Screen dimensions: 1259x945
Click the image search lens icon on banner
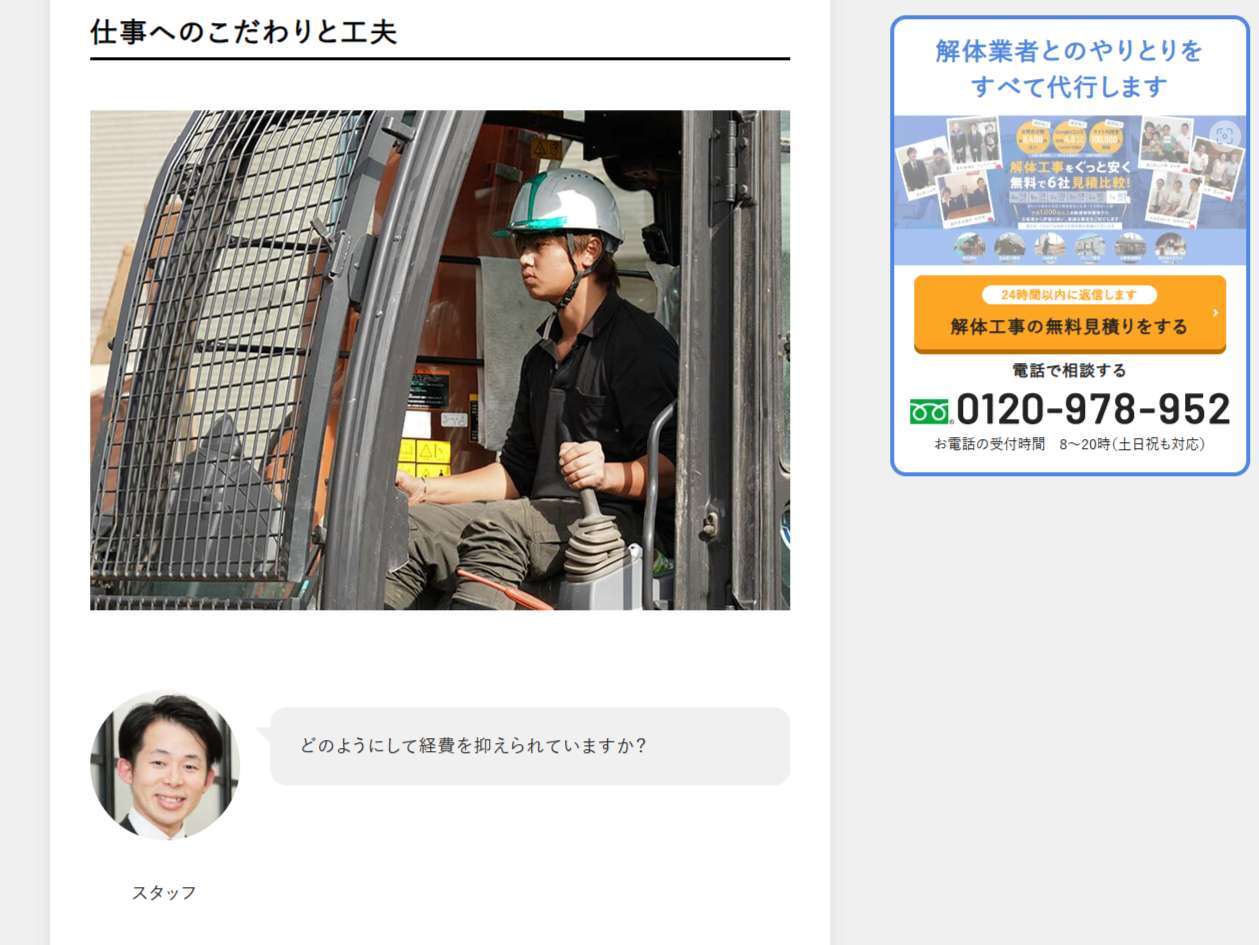tap(1224, 134)
